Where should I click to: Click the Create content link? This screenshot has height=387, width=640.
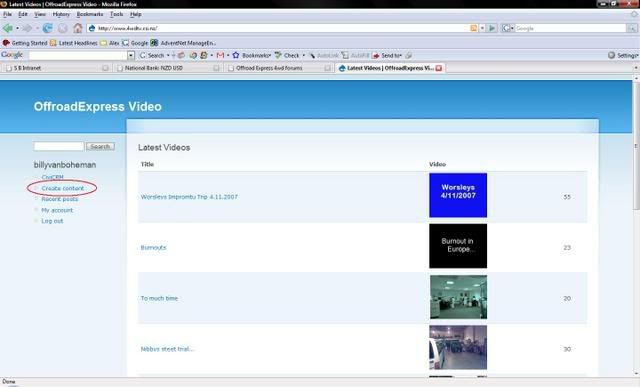[62, 188]
